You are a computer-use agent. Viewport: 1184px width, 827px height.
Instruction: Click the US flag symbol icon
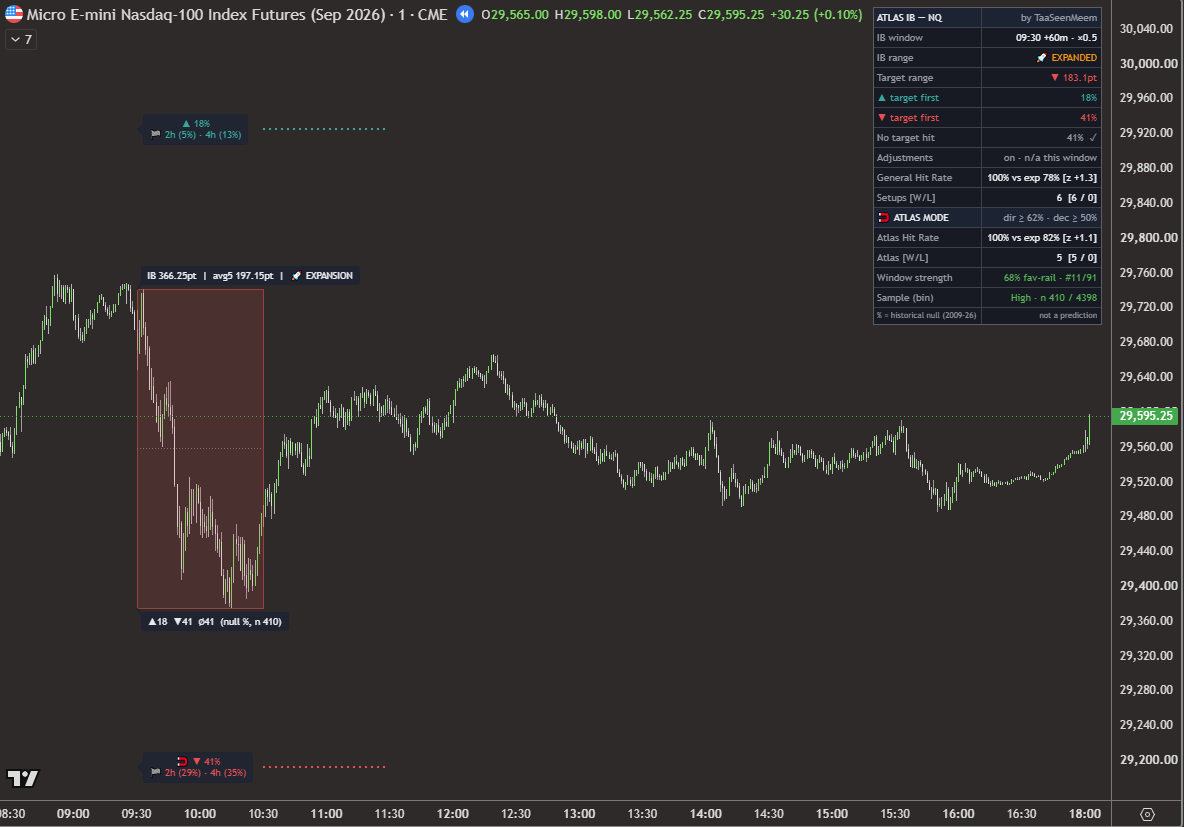click(x=14, y=14)
